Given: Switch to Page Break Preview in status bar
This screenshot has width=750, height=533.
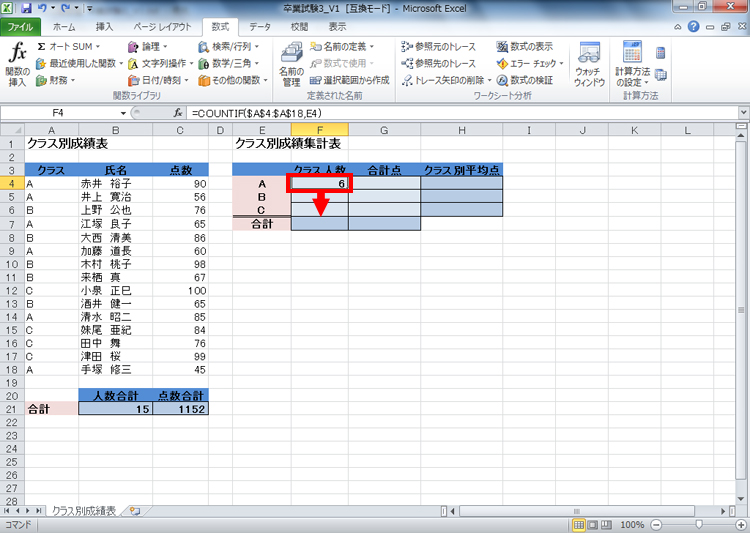Looking at the screenshot, I should [606, 525].
